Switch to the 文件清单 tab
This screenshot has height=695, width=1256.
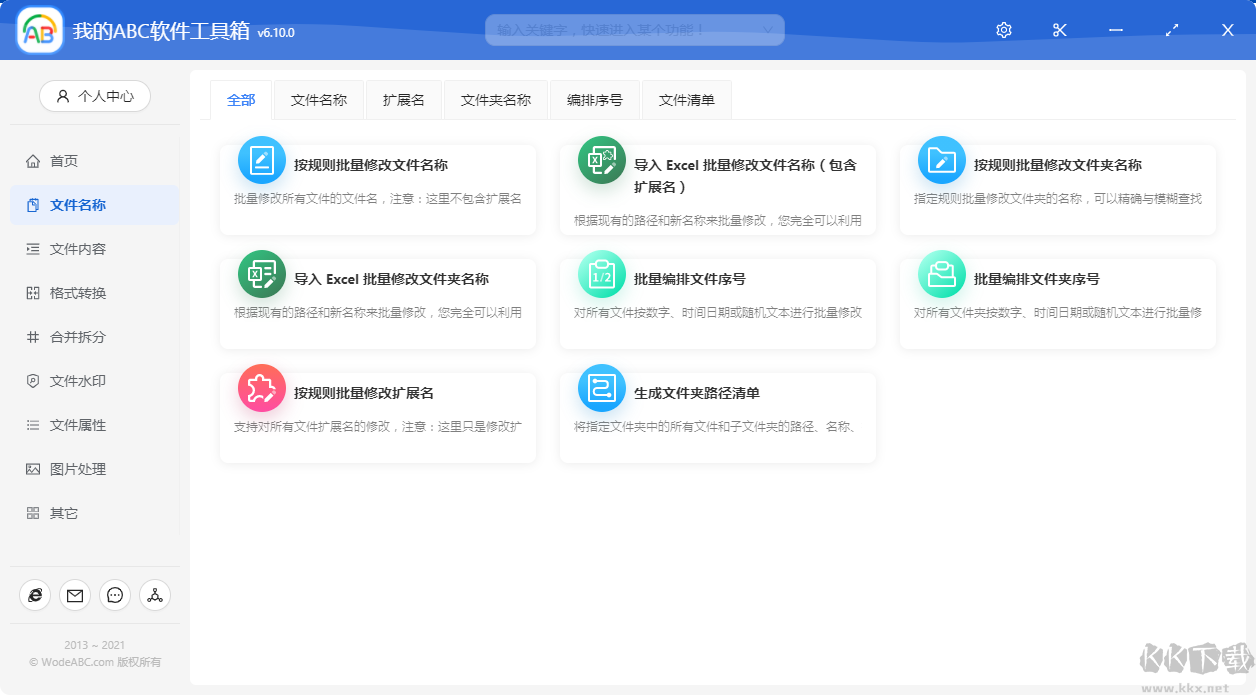point(686,99)
